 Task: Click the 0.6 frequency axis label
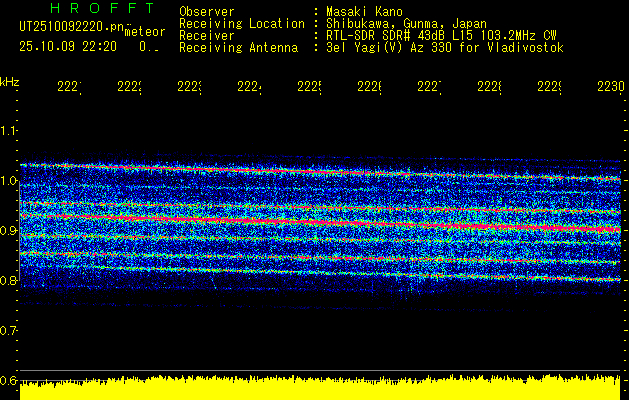(x=8, y=380)
